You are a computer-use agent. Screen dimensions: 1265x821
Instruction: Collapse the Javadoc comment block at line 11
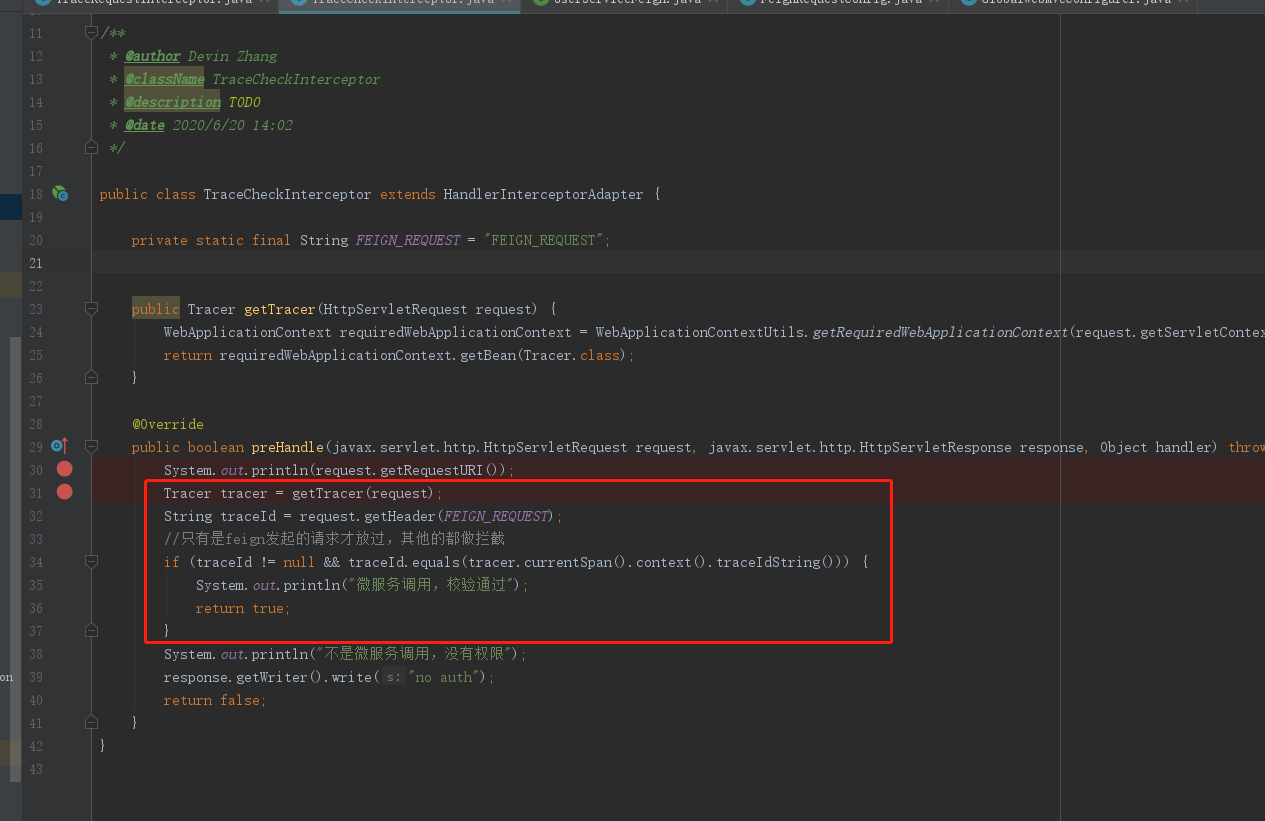tap(91, 34)
